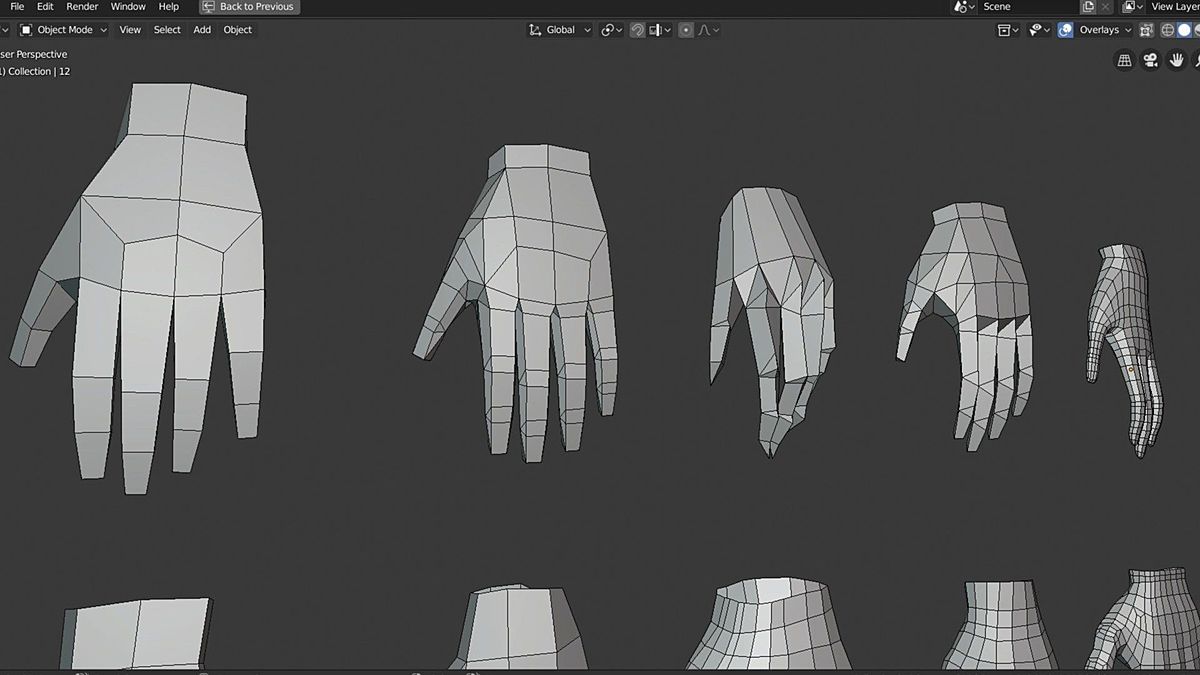Viewport: 1200px width, 675px height.
Task: Open the Render menu
Action: 81,7
